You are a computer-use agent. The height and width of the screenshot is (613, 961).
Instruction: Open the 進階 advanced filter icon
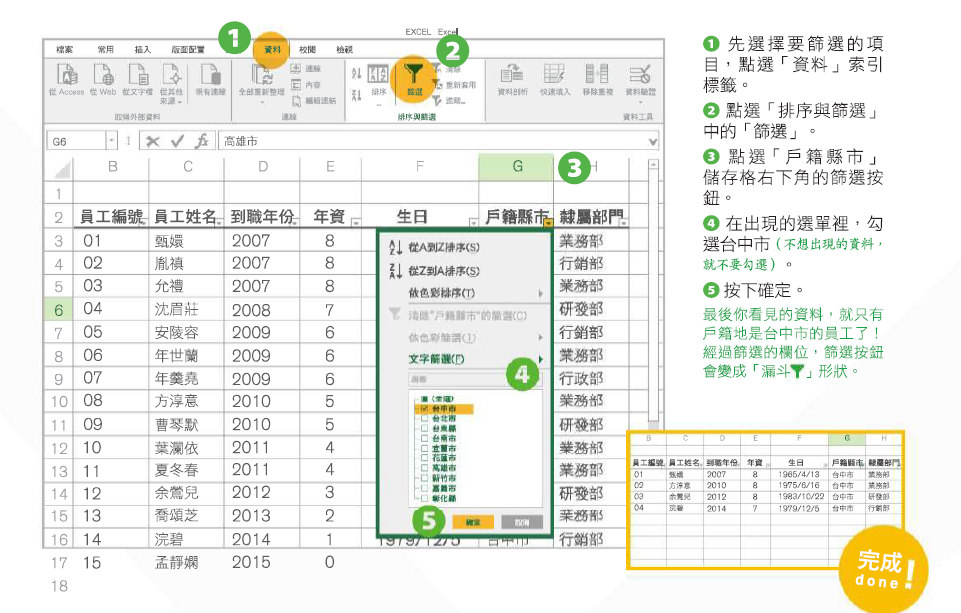pos(436,101)
